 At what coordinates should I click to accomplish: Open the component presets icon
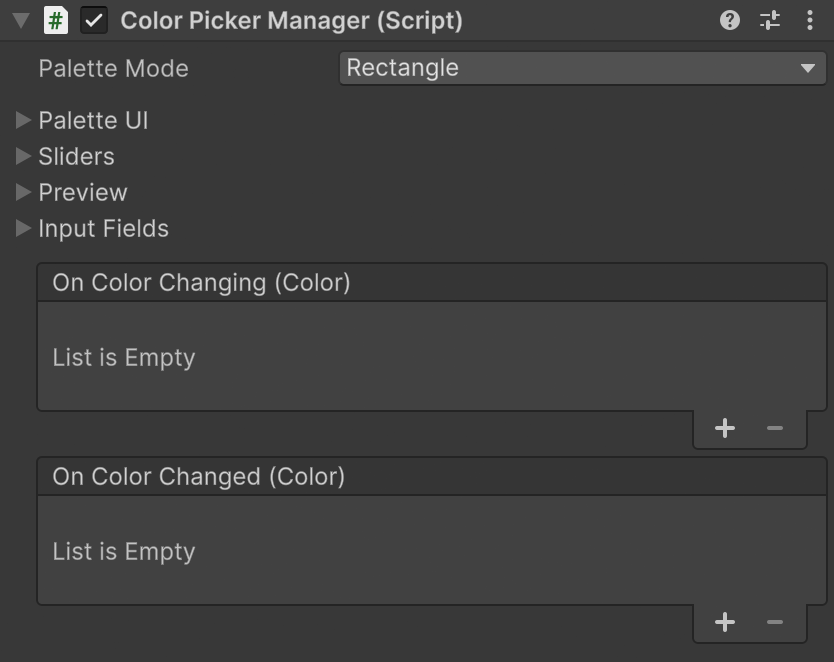(770, 20)
